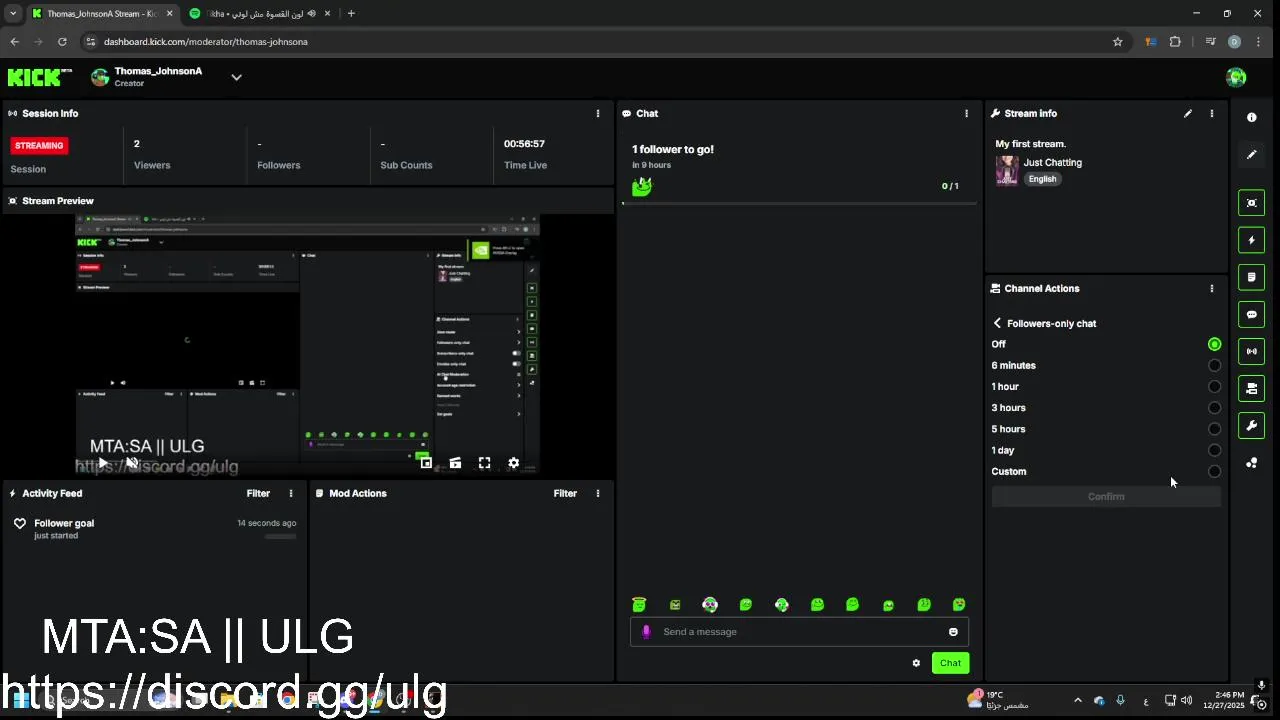Screen dimensions: 1280x720
Task: Filter the Activity Feed
Action: click(258, 493)
